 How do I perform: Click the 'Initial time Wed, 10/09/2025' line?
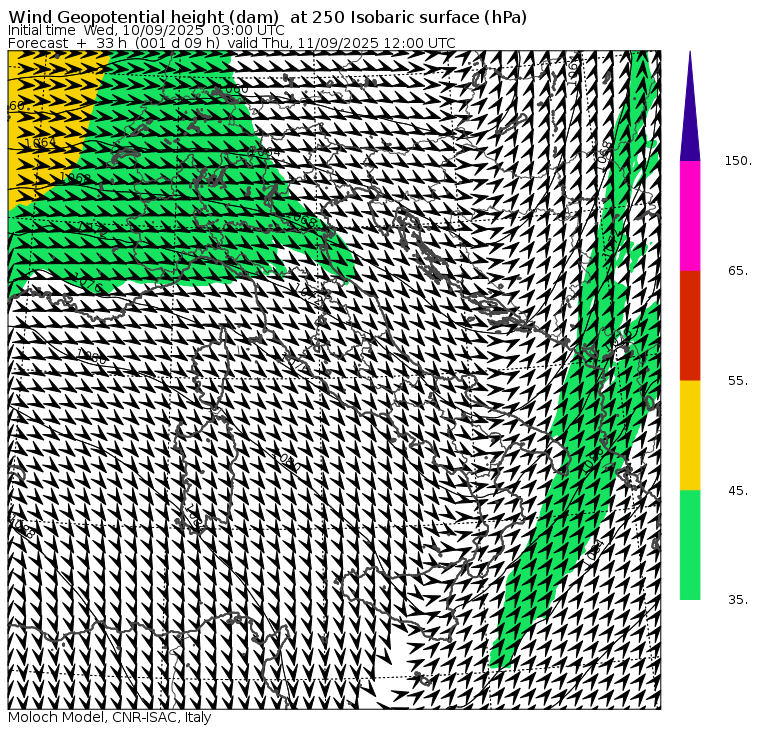pyautogui.click(x=146, y=30)
